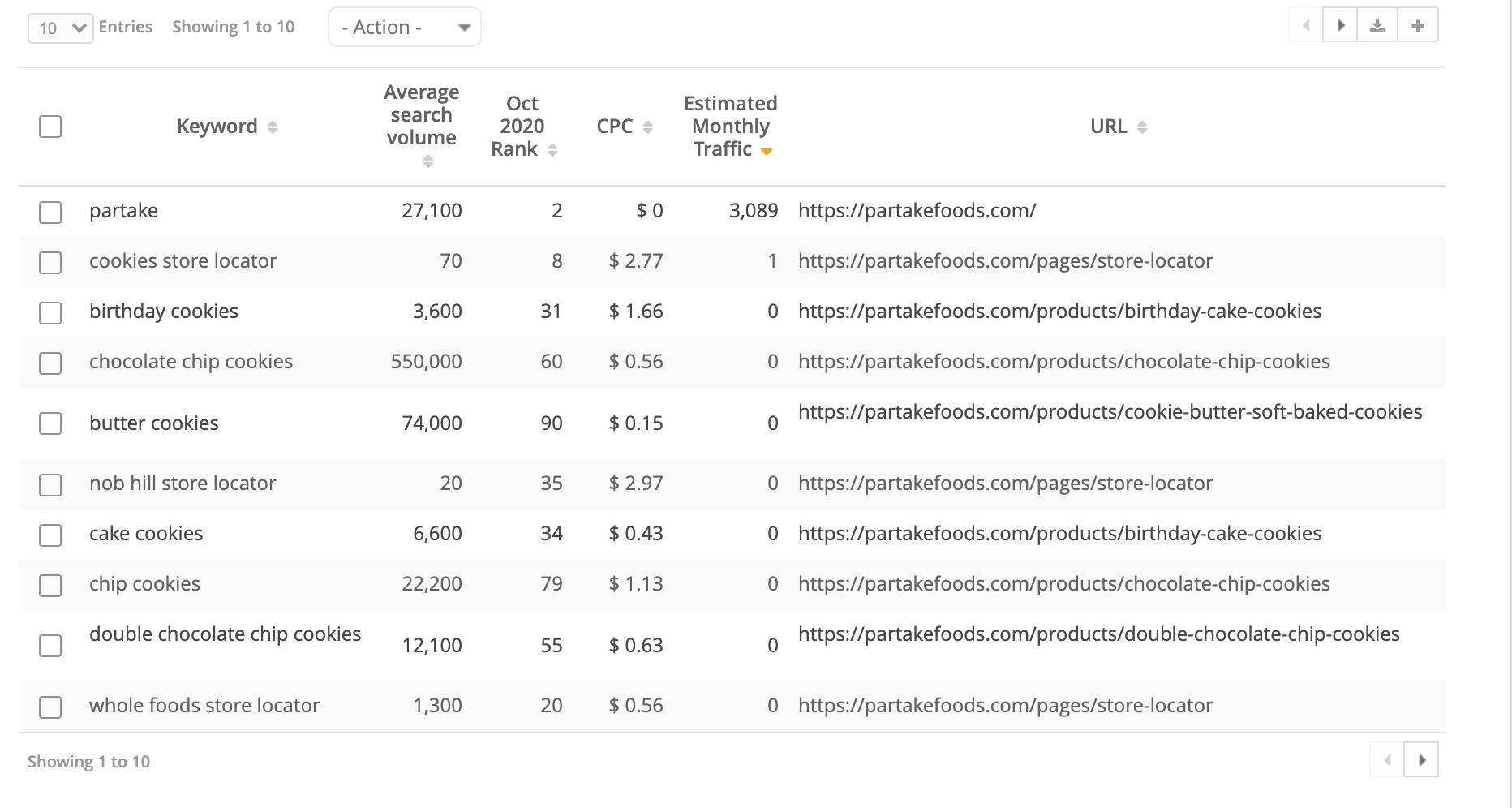Click CPC value $ 1.13
This screenshot has height=808, width=1512.
[x=636, y=584]
